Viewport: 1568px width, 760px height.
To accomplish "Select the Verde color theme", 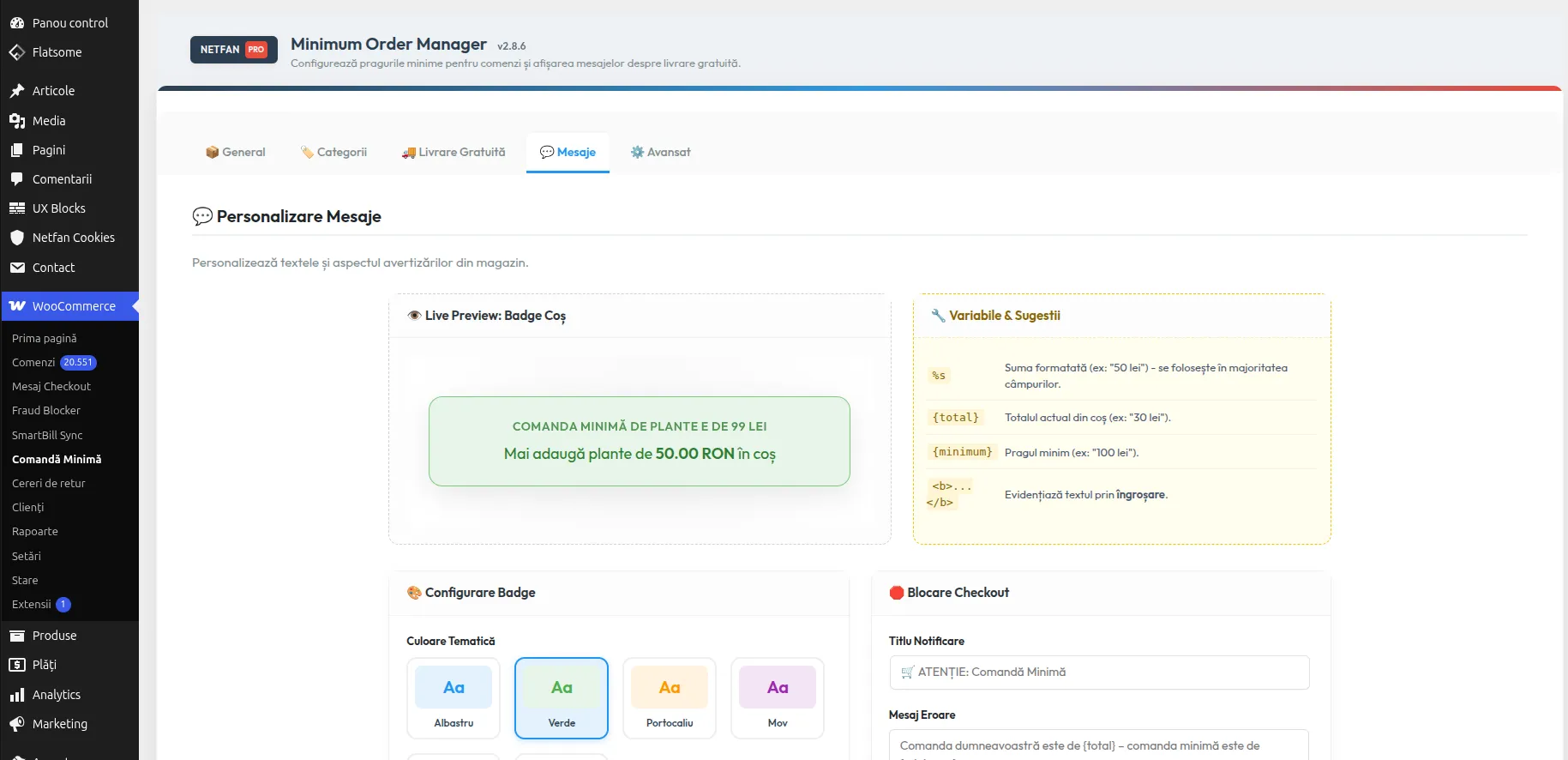I will tap(562, 698).
